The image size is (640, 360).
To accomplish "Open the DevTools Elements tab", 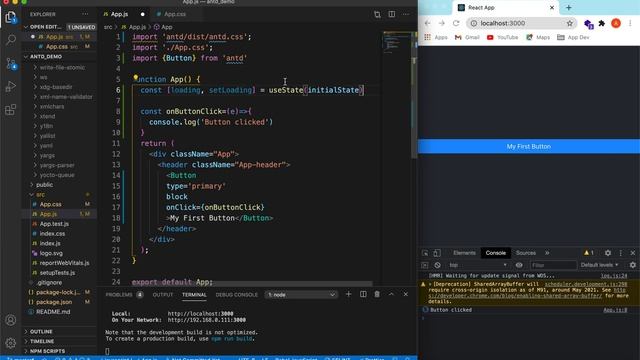I will pyautogui.click(x=464, y=253).
